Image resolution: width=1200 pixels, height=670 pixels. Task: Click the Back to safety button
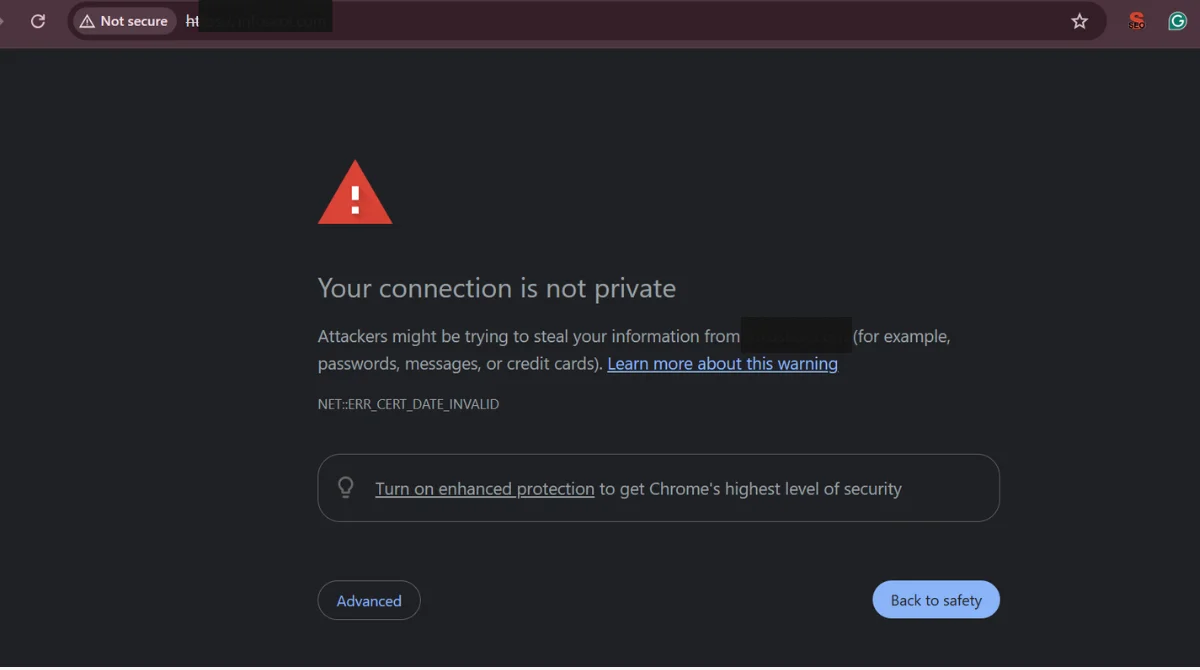click(x=936, y=599)
